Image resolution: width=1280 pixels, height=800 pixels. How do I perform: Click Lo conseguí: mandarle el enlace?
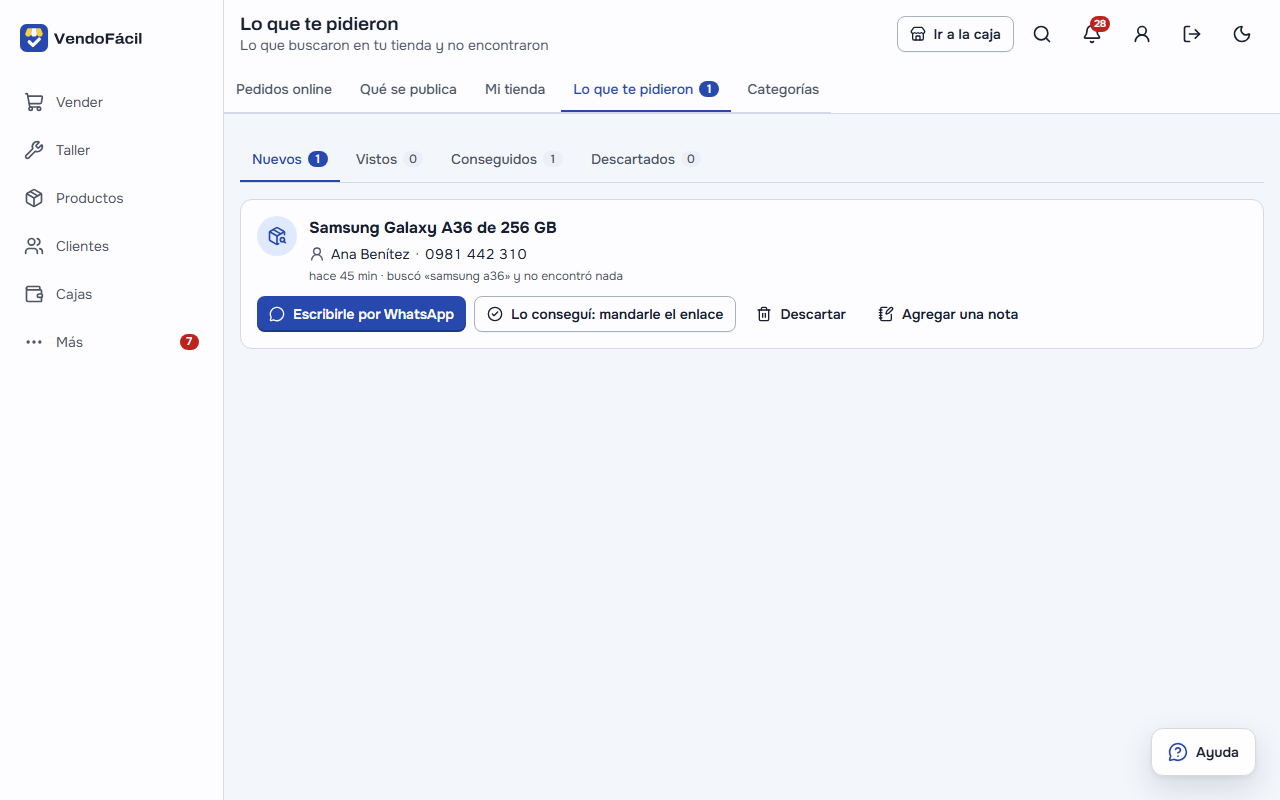click(605, 314)
